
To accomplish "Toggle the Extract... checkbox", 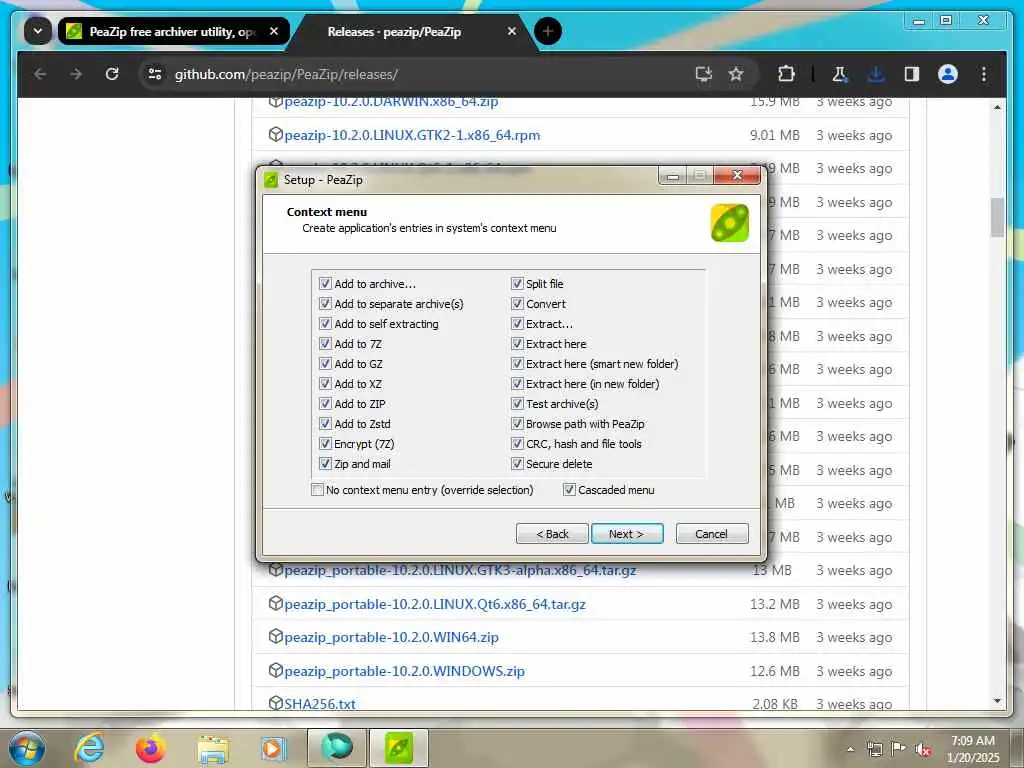I will point(517,324).
